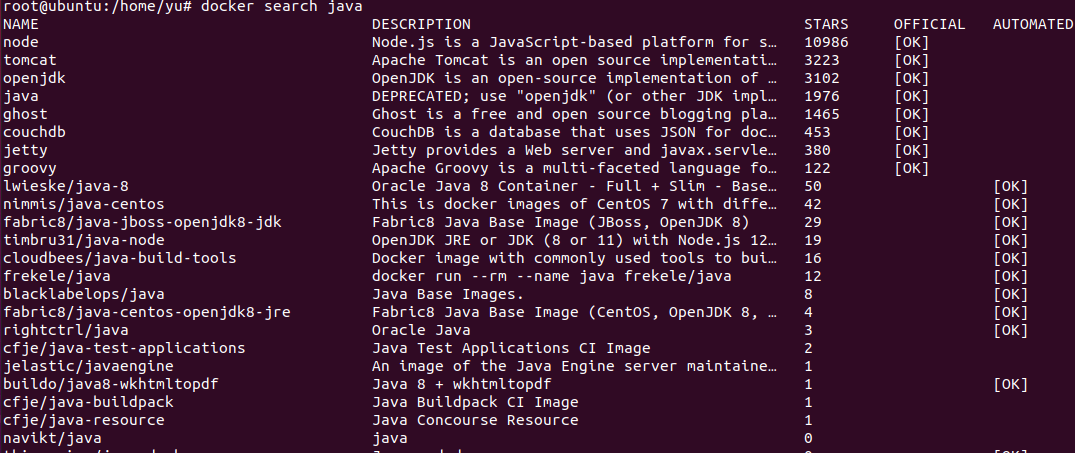
Task: Click the 'Oracle Java 8 Container' description
Action: coord(575,186)
